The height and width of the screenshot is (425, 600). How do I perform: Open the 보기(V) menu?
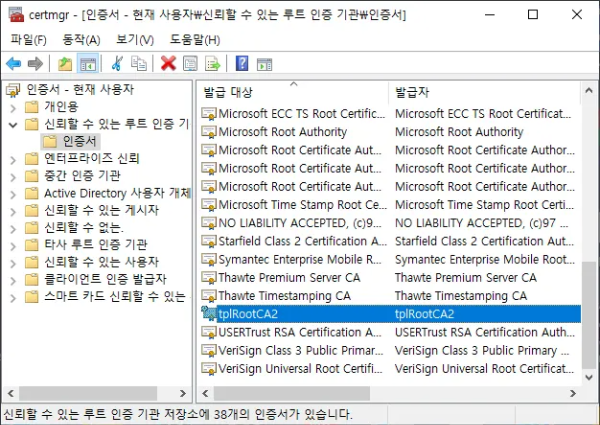click(135, 39)
